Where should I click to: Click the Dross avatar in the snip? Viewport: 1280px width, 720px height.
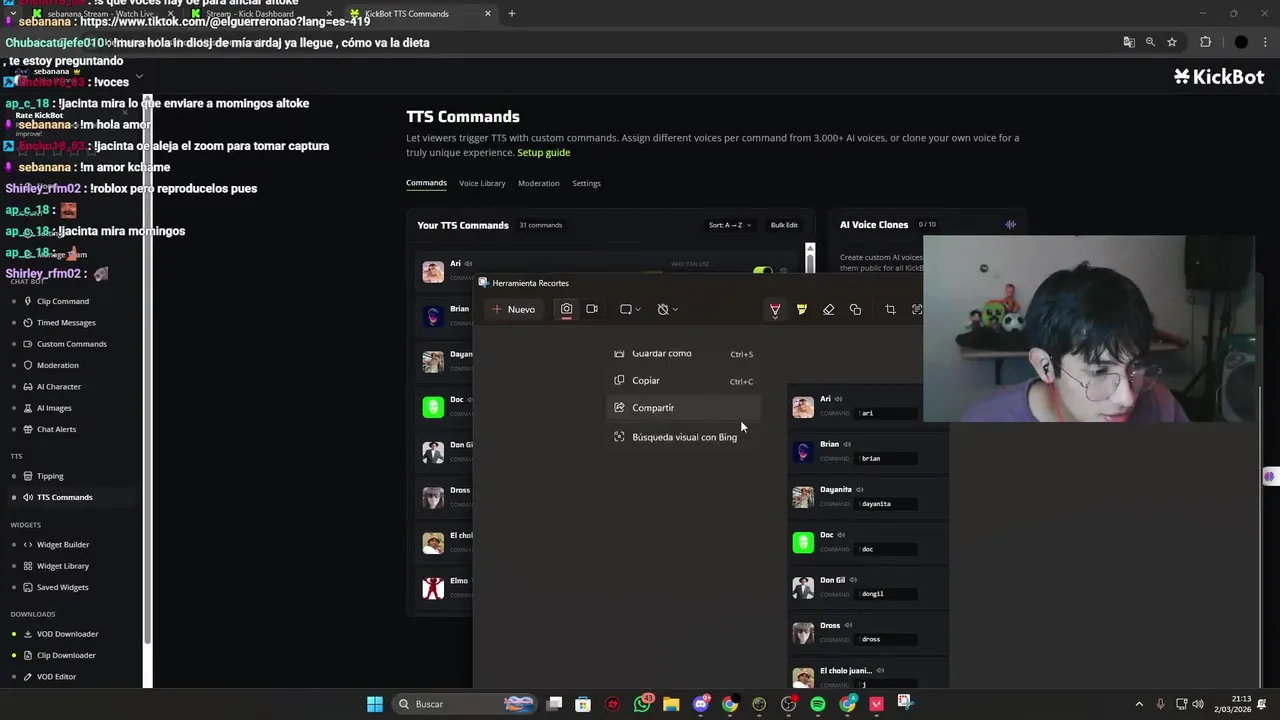click(803, 633)
